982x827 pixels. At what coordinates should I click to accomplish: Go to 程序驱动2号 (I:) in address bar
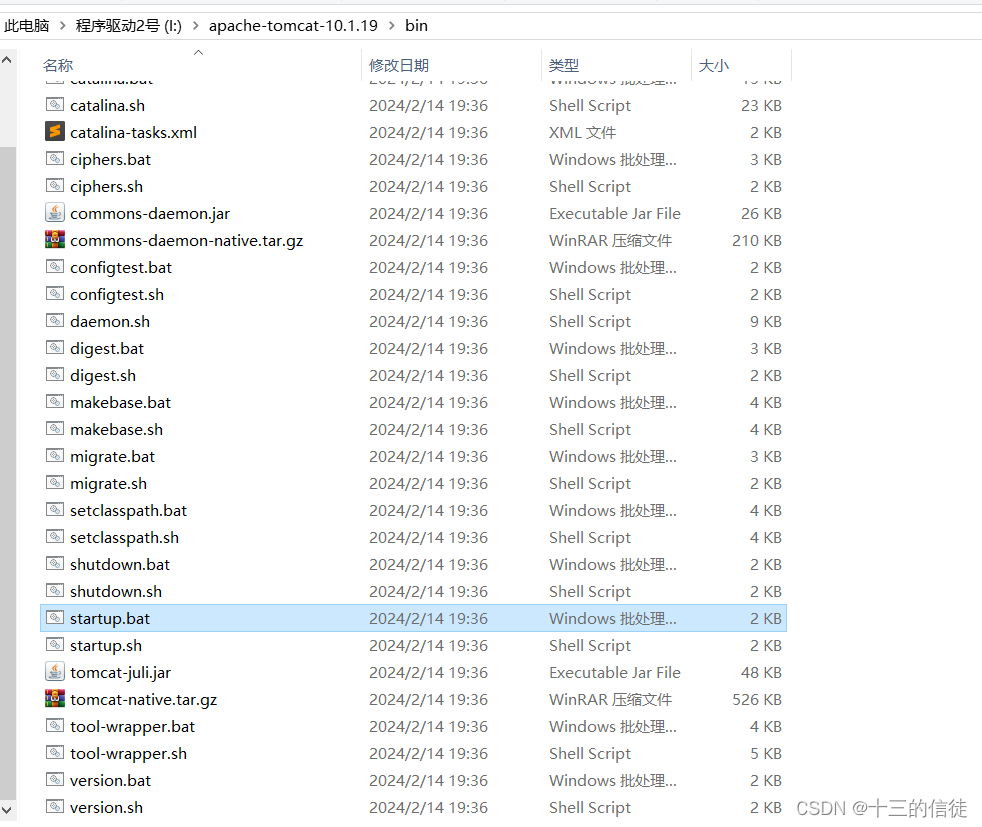tap(128, 26)
